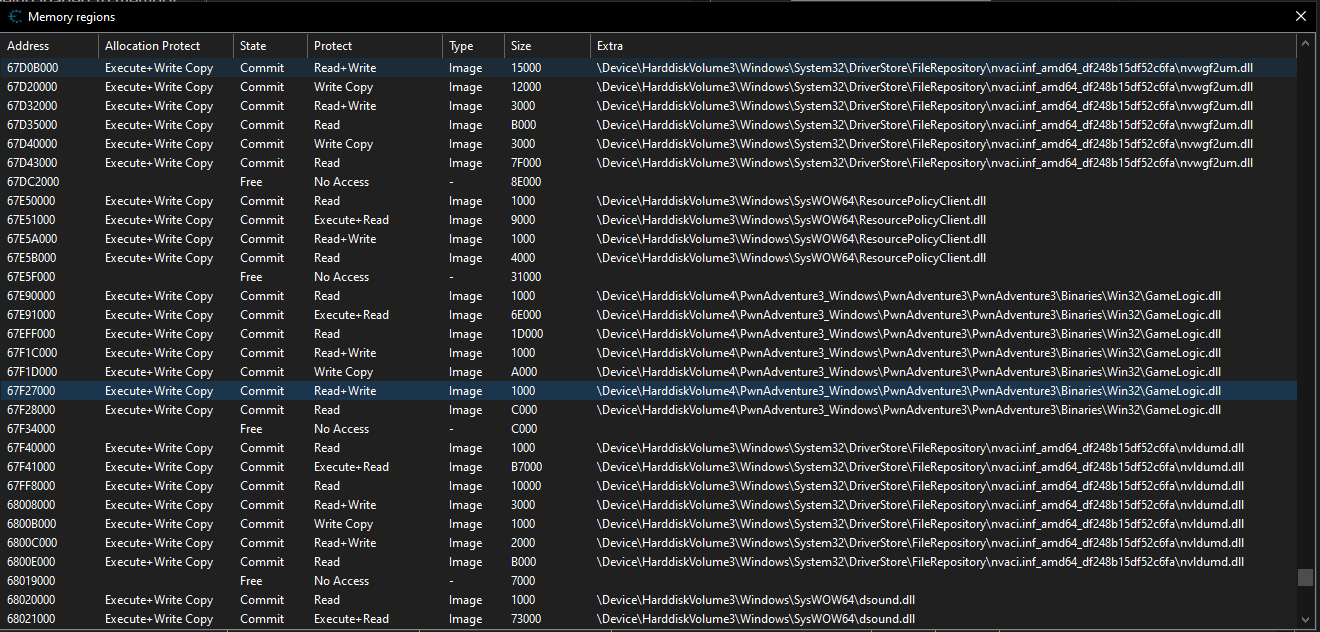Select the row with address 67D0B000
The width and height of the screenshot is (1320, 632).
(648, 68)
